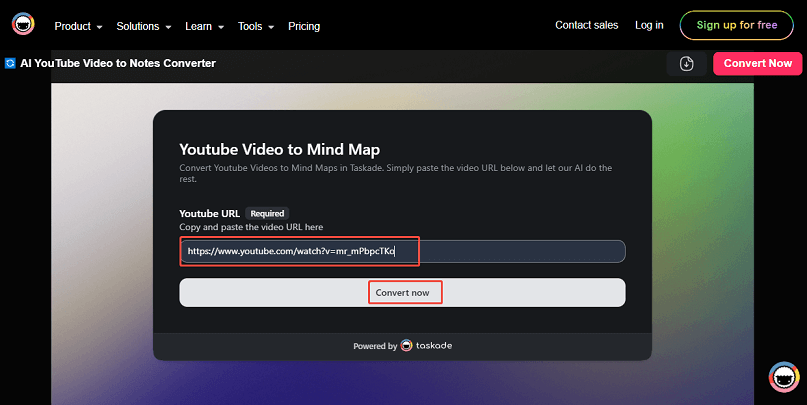This screenshot has width=807, height=405.
Task: Click the Convert Youtube Videos description text
Action: tap(395, 173)
